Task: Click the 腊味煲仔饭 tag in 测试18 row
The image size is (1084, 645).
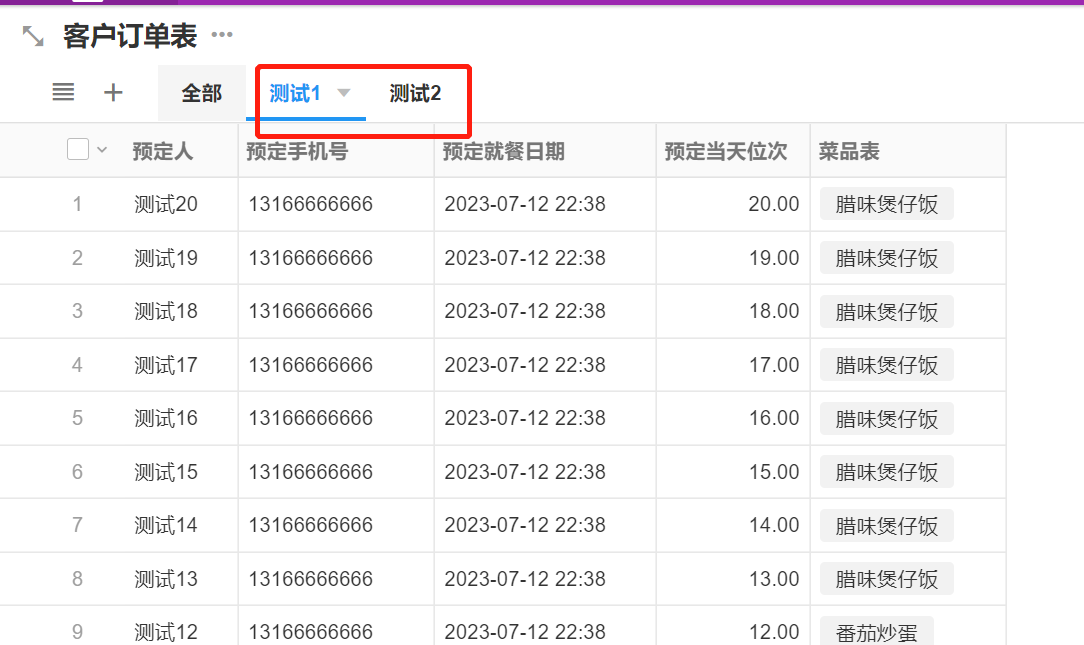Action: (887, 312)
